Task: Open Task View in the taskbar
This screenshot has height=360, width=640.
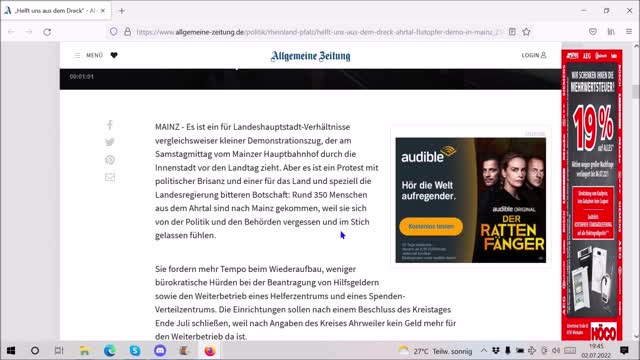Action: (59, 351)
